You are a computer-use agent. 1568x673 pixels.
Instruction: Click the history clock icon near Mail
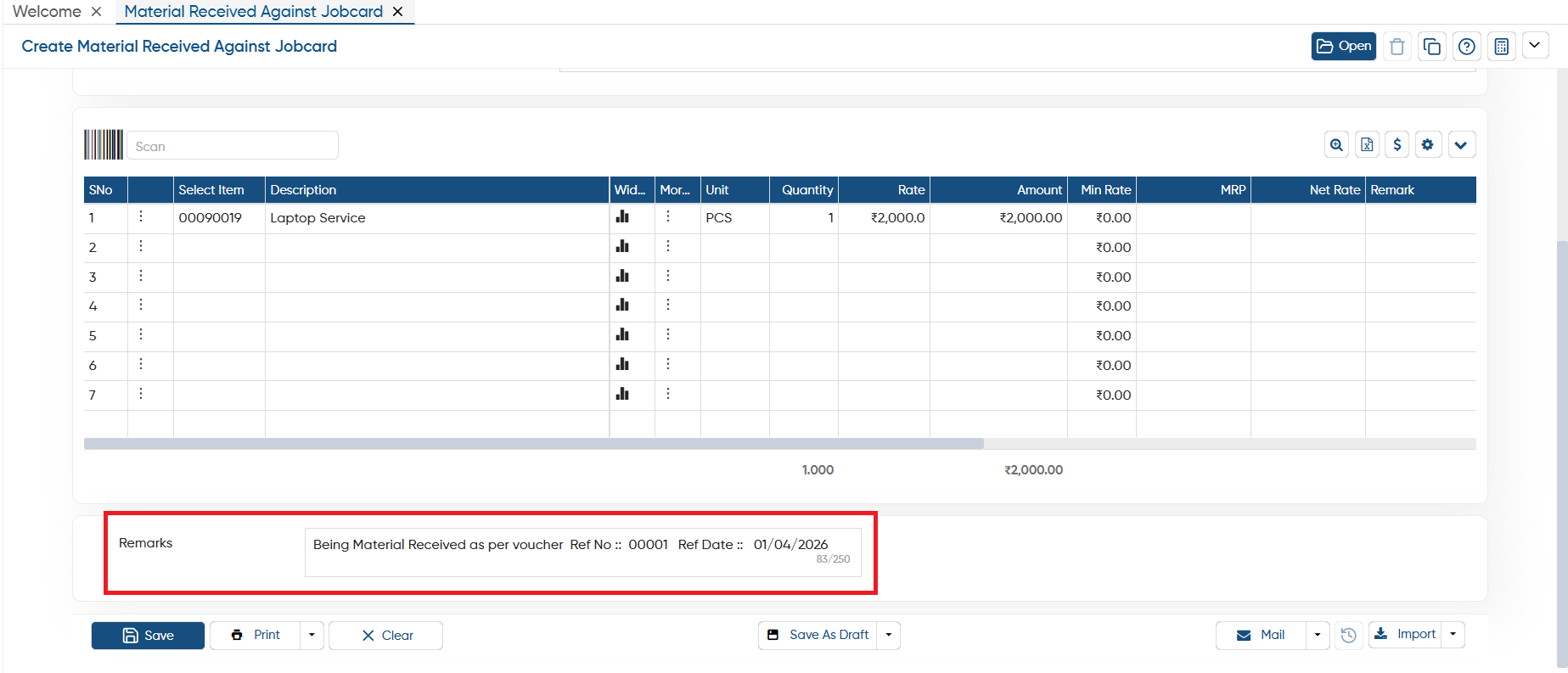click(1348, 635)
